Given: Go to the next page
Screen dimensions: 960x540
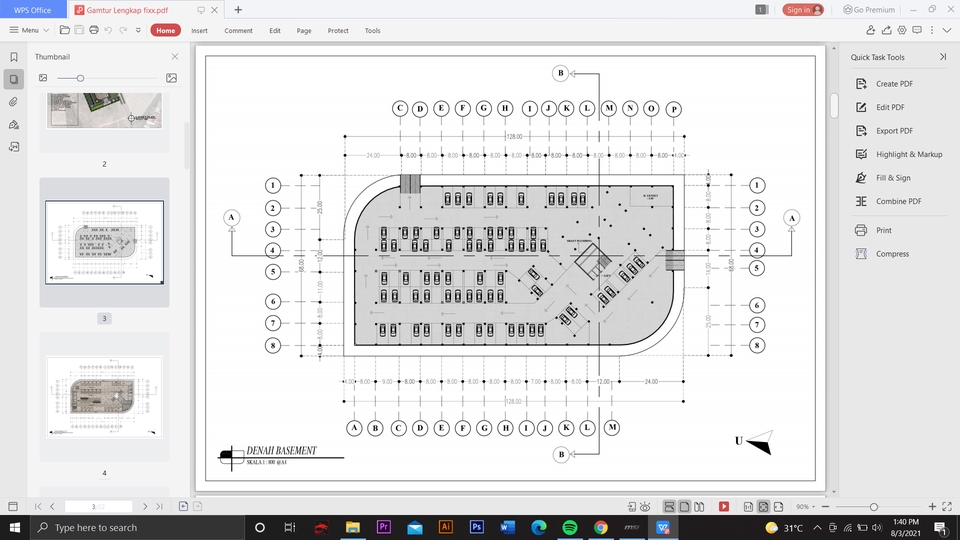Looking at the screenshot, I should (x=144, y=506).
